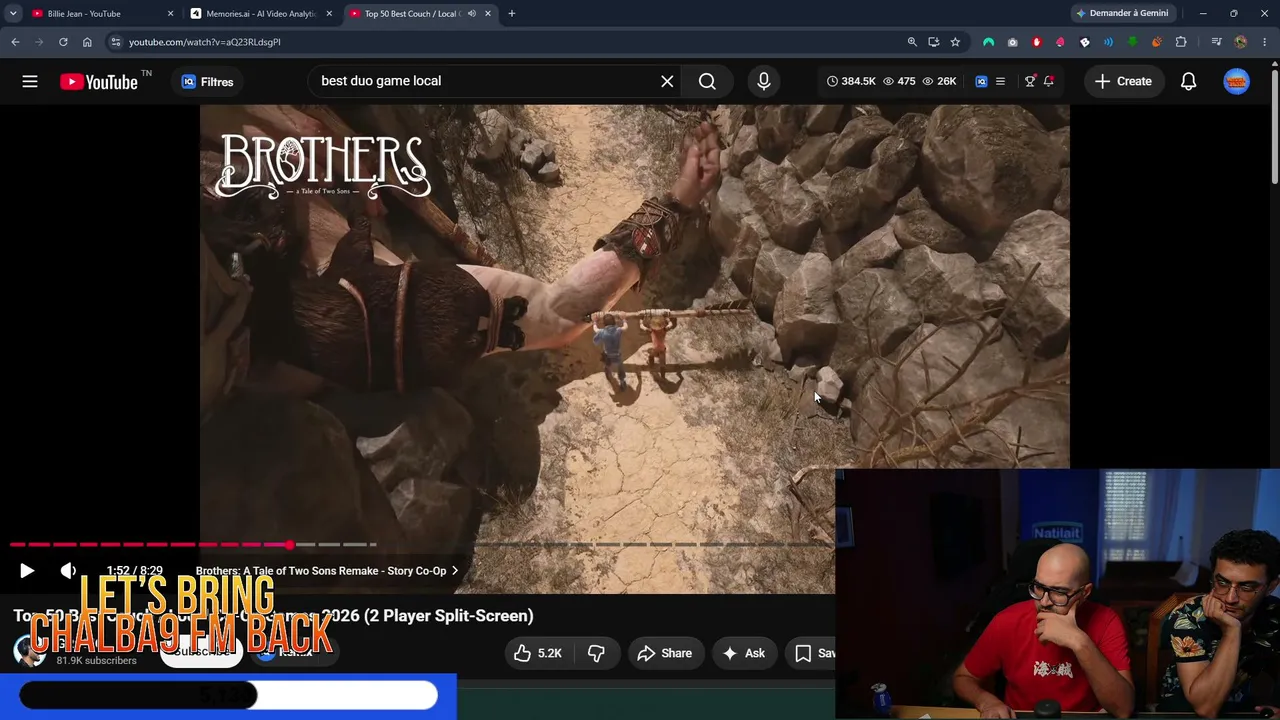Mute the video volume
The image size is (1280, 720).
pos(68,571)
